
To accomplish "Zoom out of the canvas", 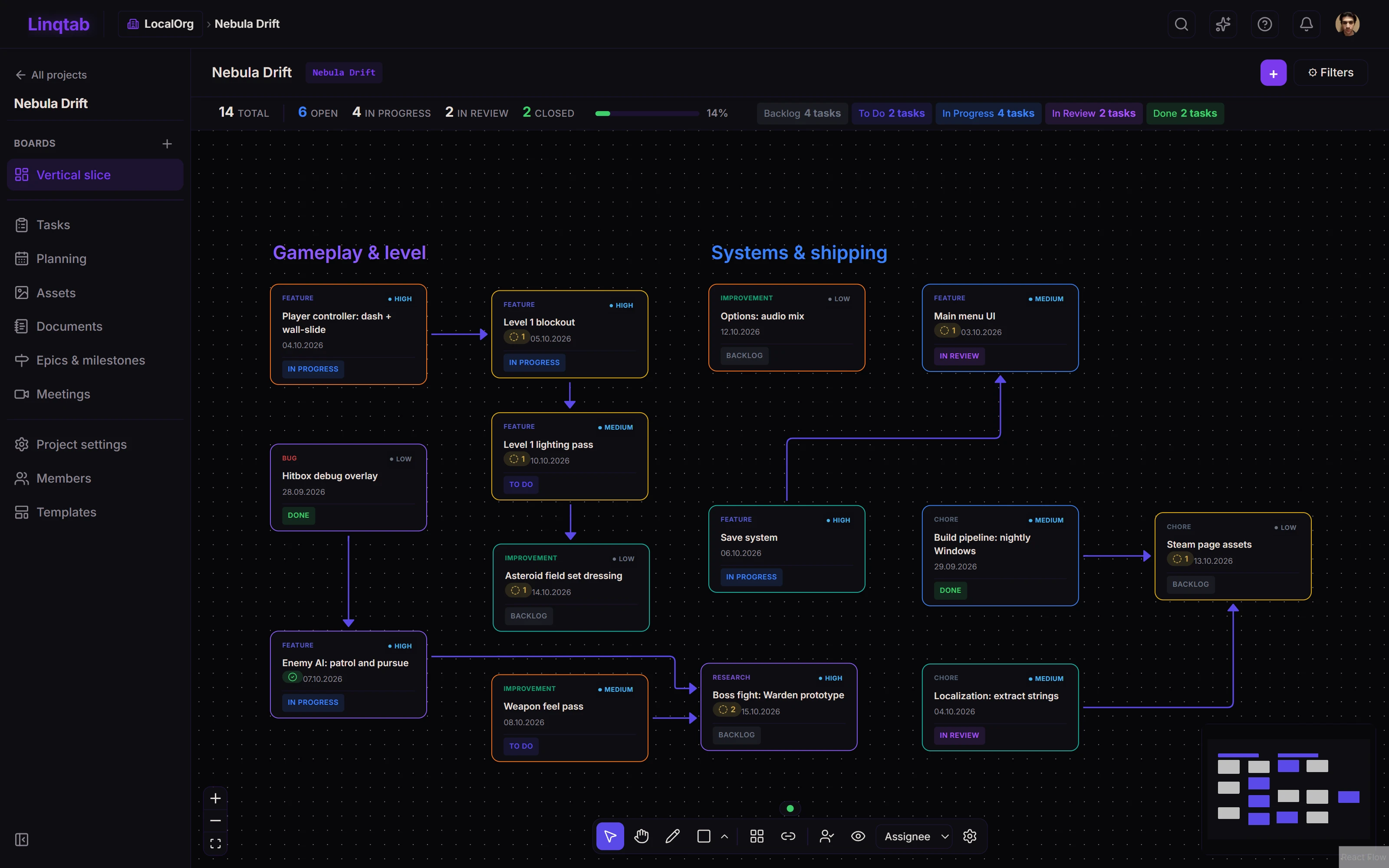I will 215,821.
